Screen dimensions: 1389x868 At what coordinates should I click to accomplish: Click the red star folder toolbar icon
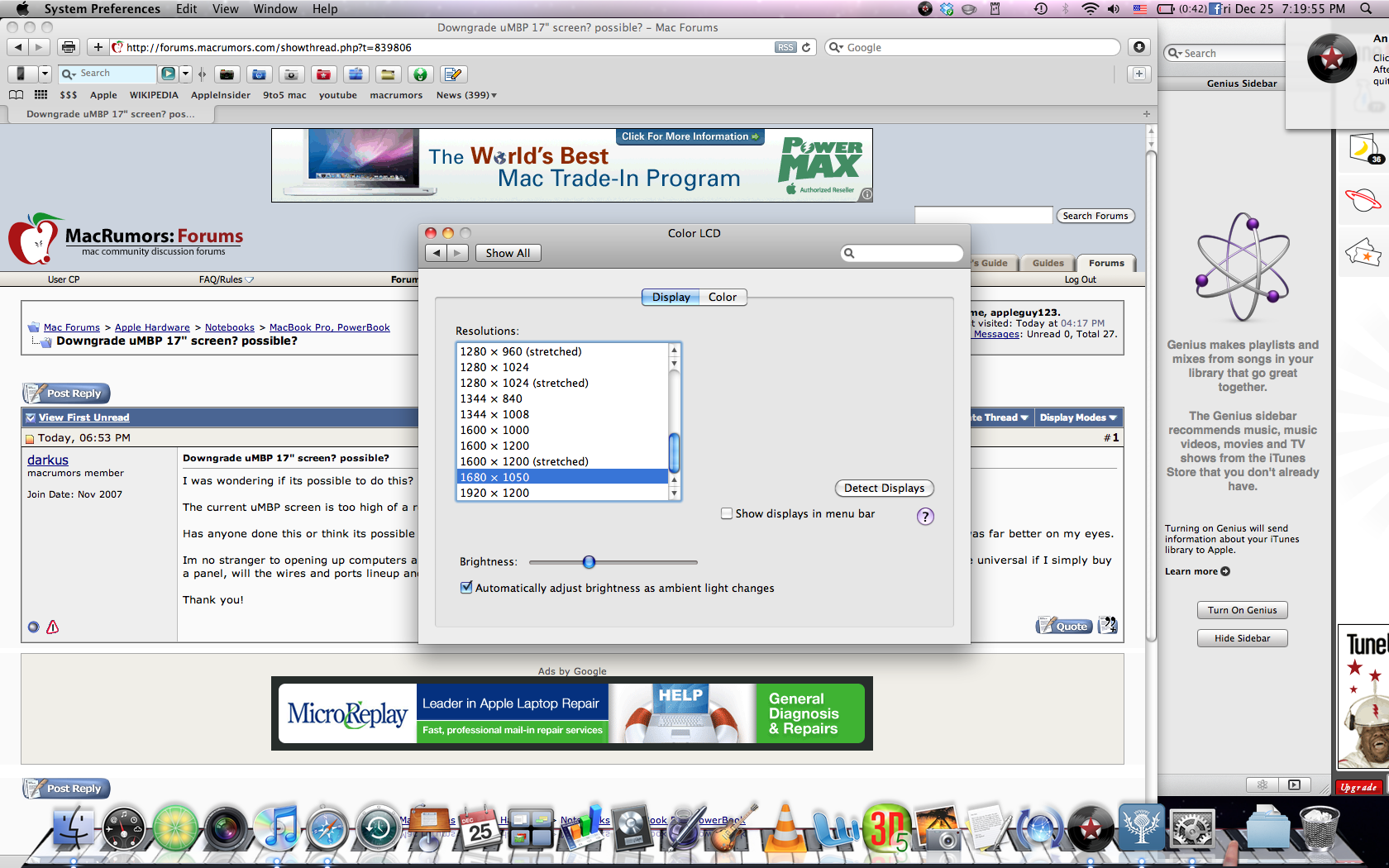323,74
